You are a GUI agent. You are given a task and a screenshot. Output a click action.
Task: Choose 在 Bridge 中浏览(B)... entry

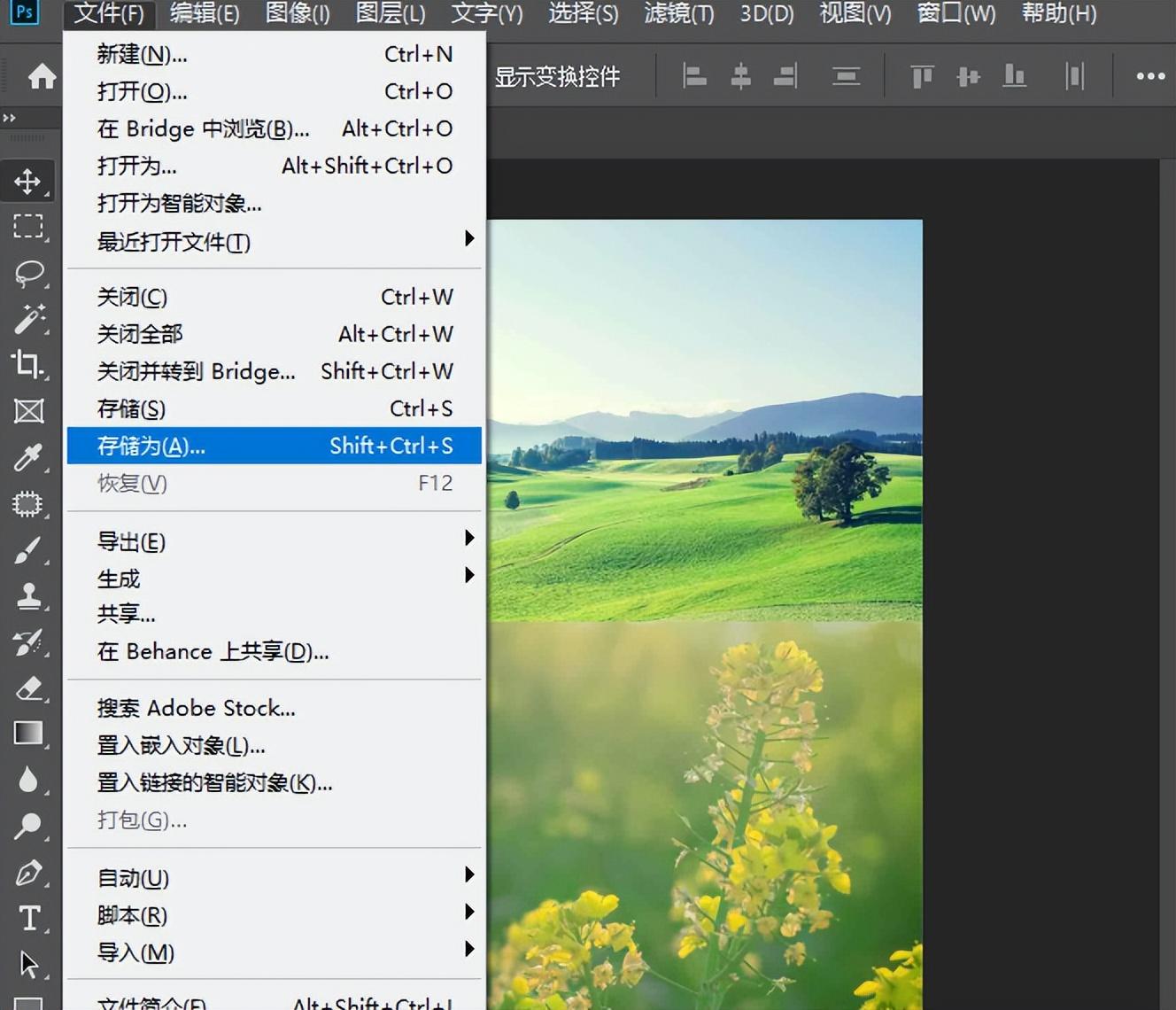[x=275, y=128]
